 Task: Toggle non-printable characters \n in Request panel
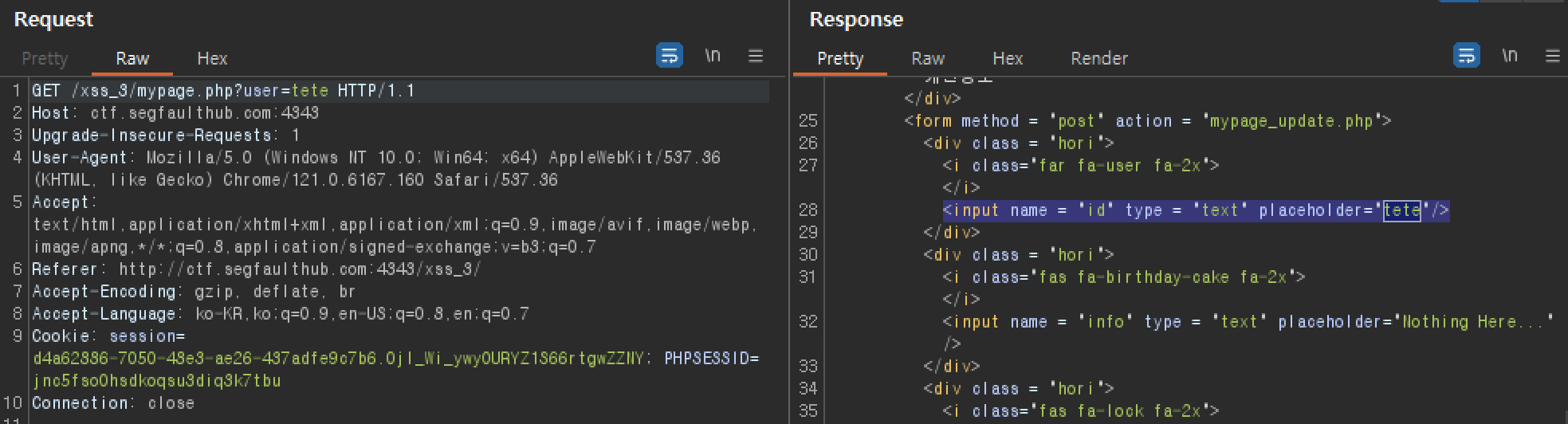click(x=713, y=55)
